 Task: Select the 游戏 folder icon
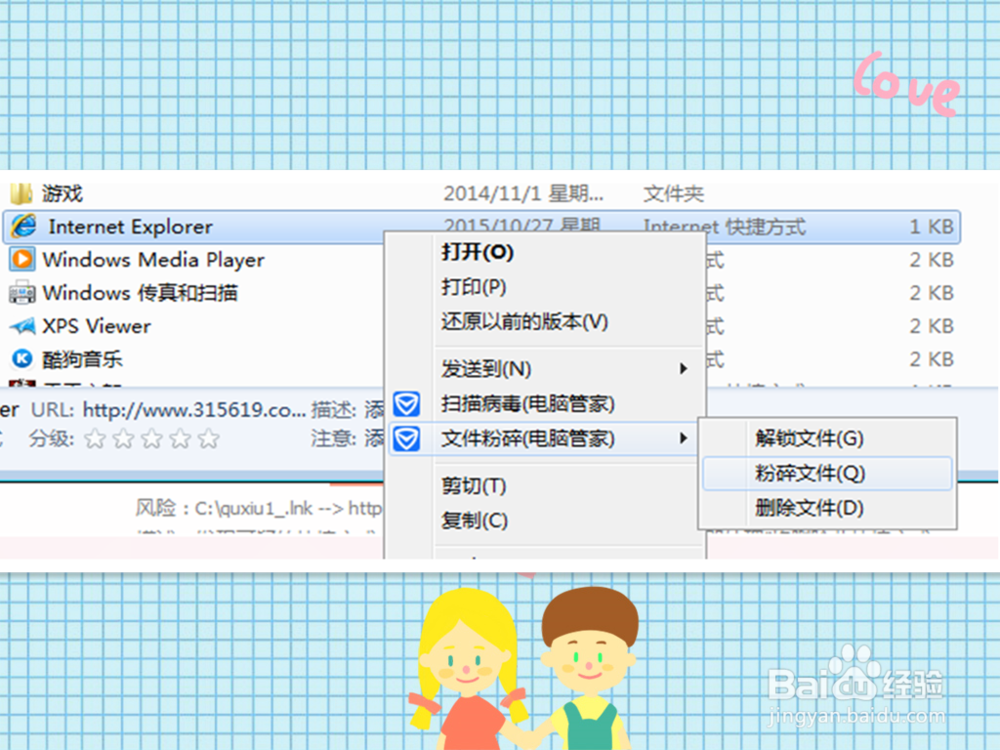click(21, 193)
